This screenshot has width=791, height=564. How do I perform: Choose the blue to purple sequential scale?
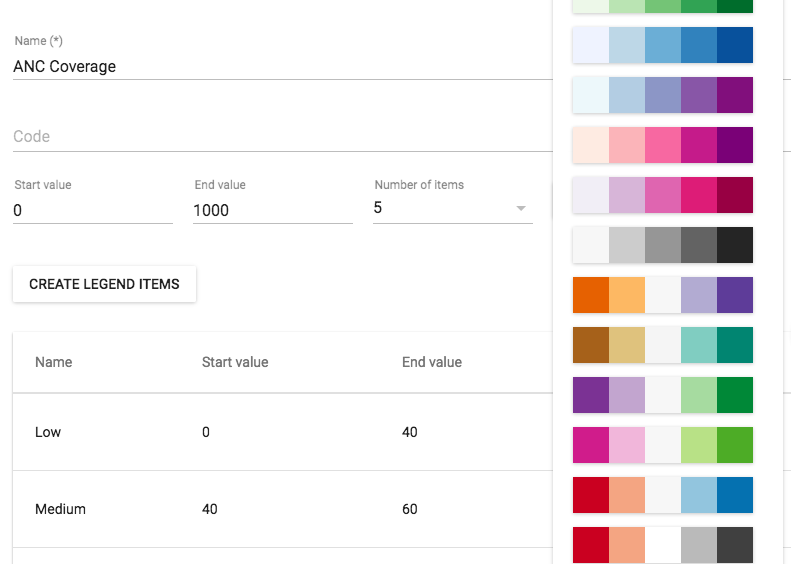(x=662, y=95)
